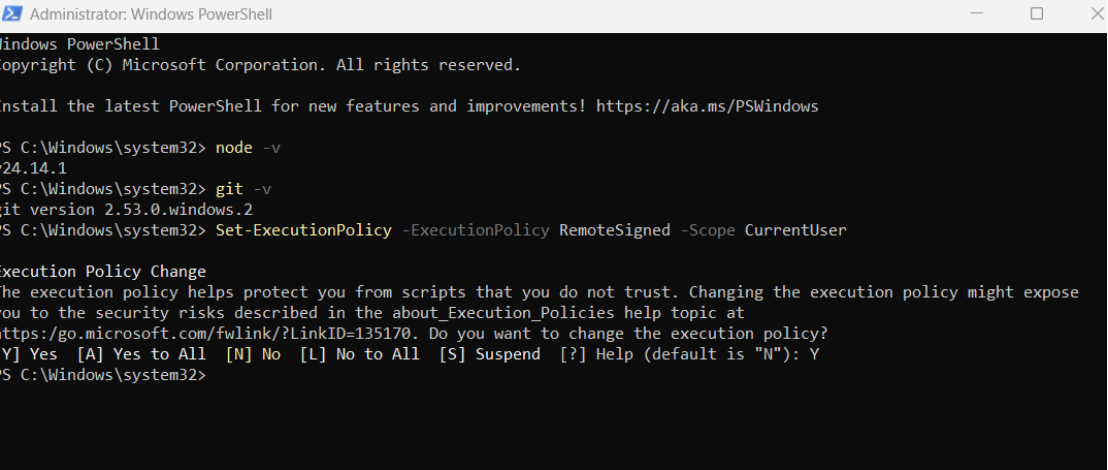
Task: Click the '[A] Yes to All' option
Action: coord(141,355)
